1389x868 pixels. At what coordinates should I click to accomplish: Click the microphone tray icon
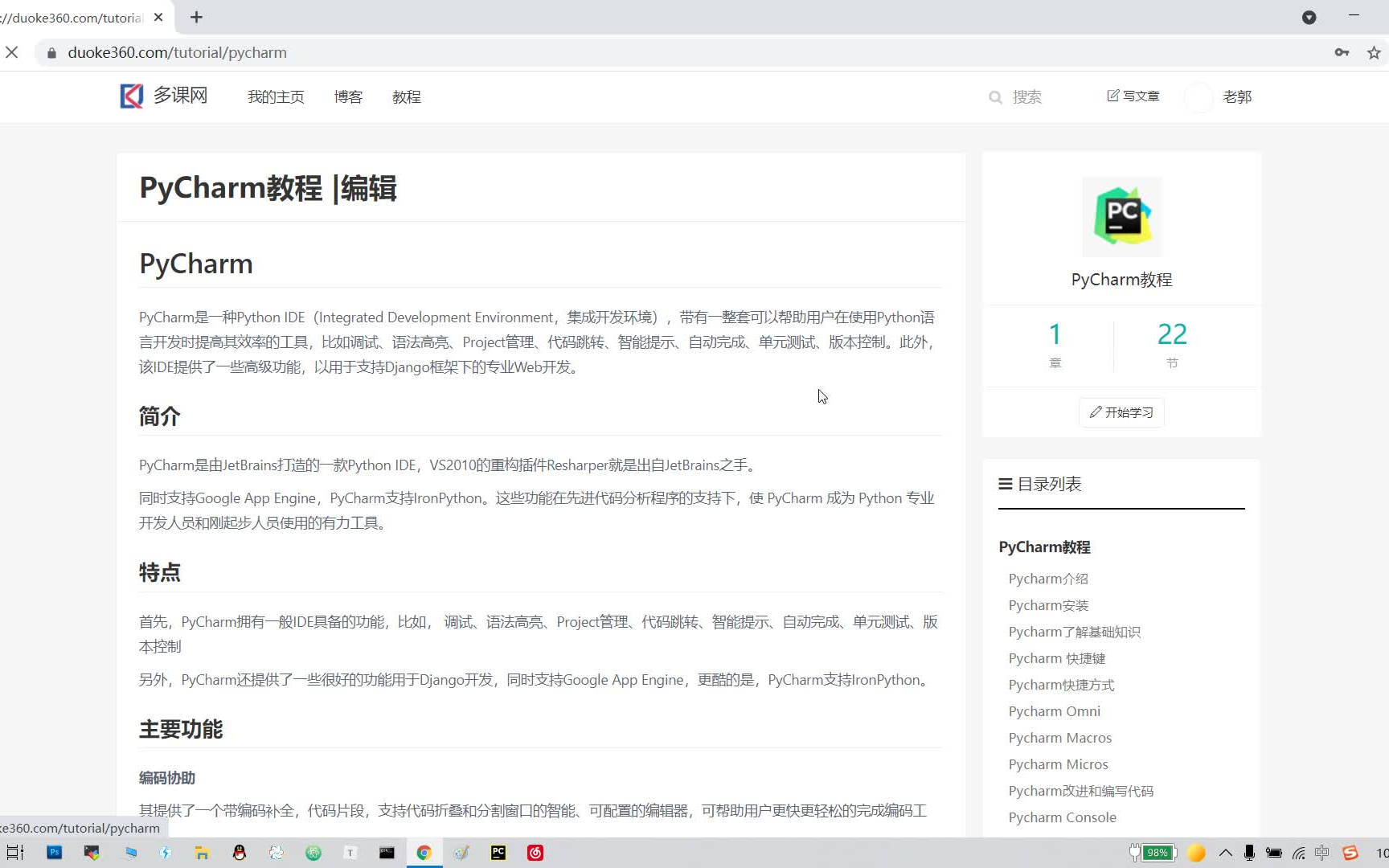[x=1249, y=853]
